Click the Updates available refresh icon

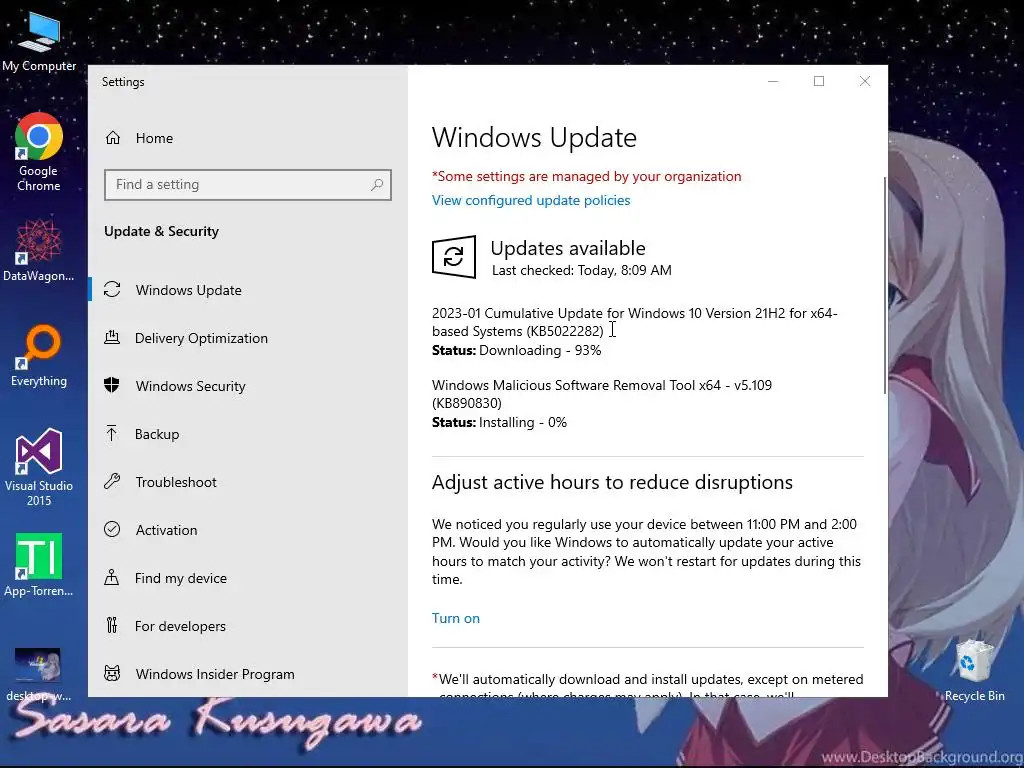[454, 257]
